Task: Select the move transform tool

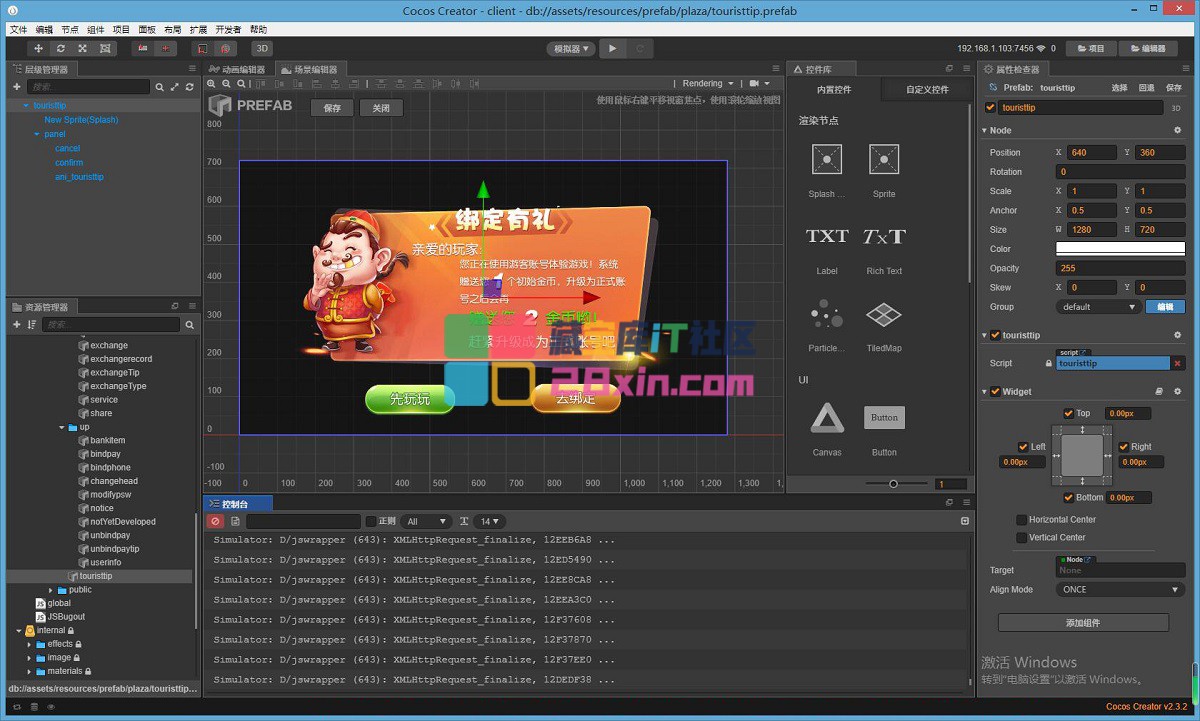Action: (39, 48)
